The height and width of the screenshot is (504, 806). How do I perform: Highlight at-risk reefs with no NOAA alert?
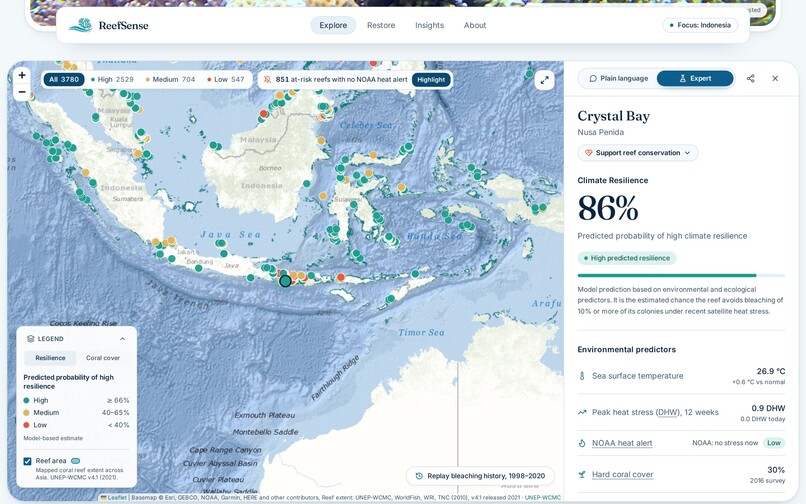click(431, 80)
